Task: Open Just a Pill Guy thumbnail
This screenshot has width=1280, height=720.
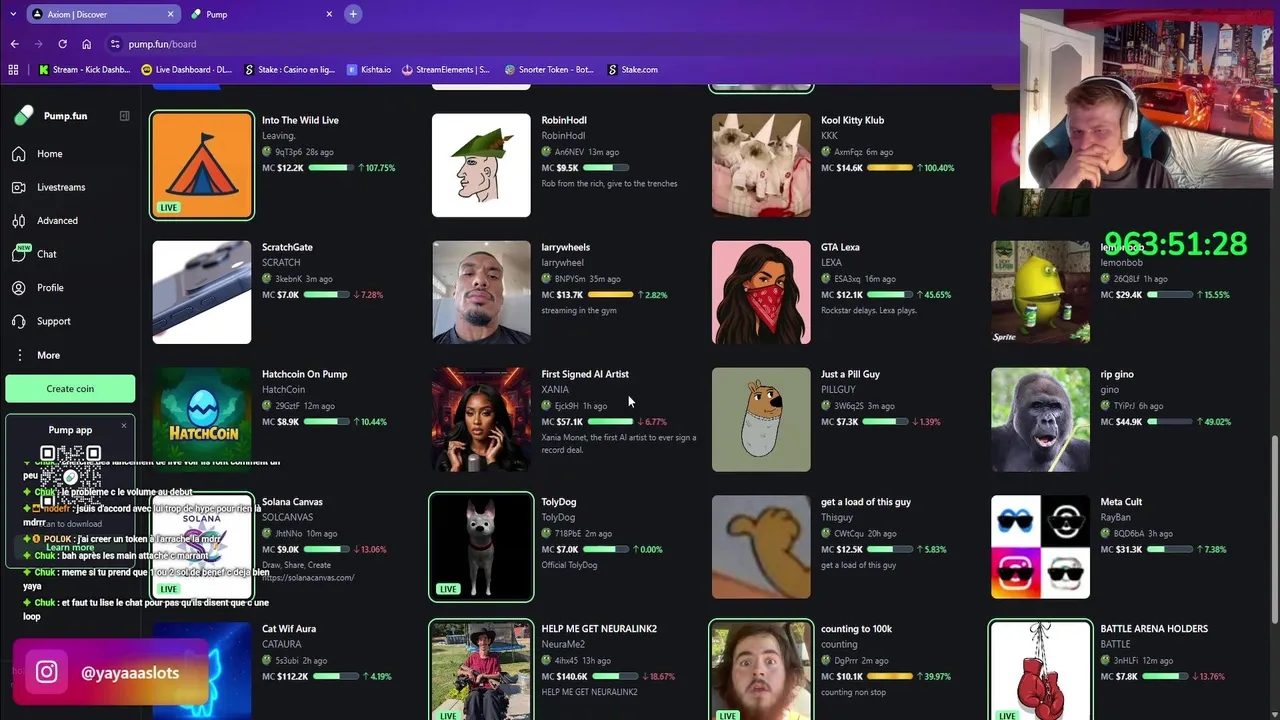Action: [761, 419]
